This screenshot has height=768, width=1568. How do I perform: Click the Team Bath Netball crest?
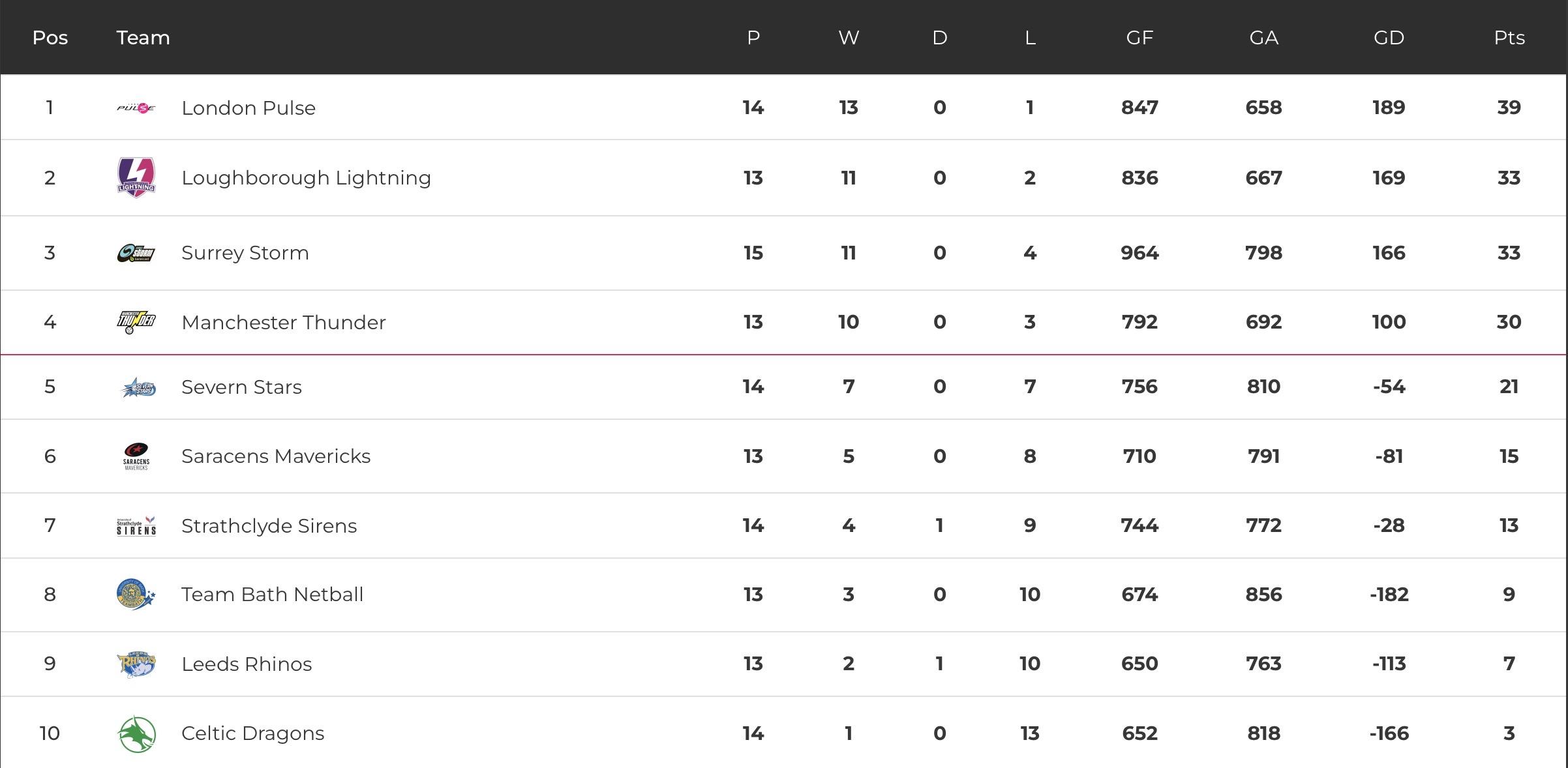(136, 595)
